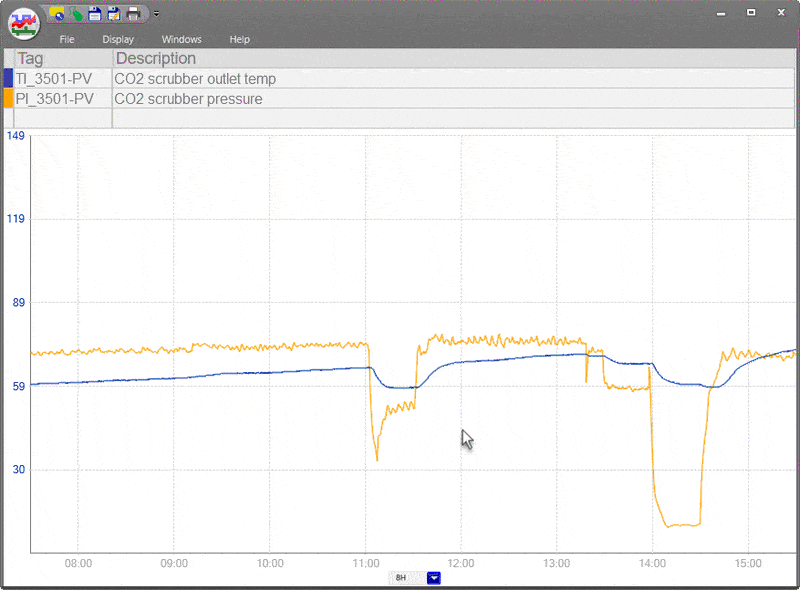Click the 14:00 time axis label
This screenshot has width=800, height=590.
pos(653,563)
